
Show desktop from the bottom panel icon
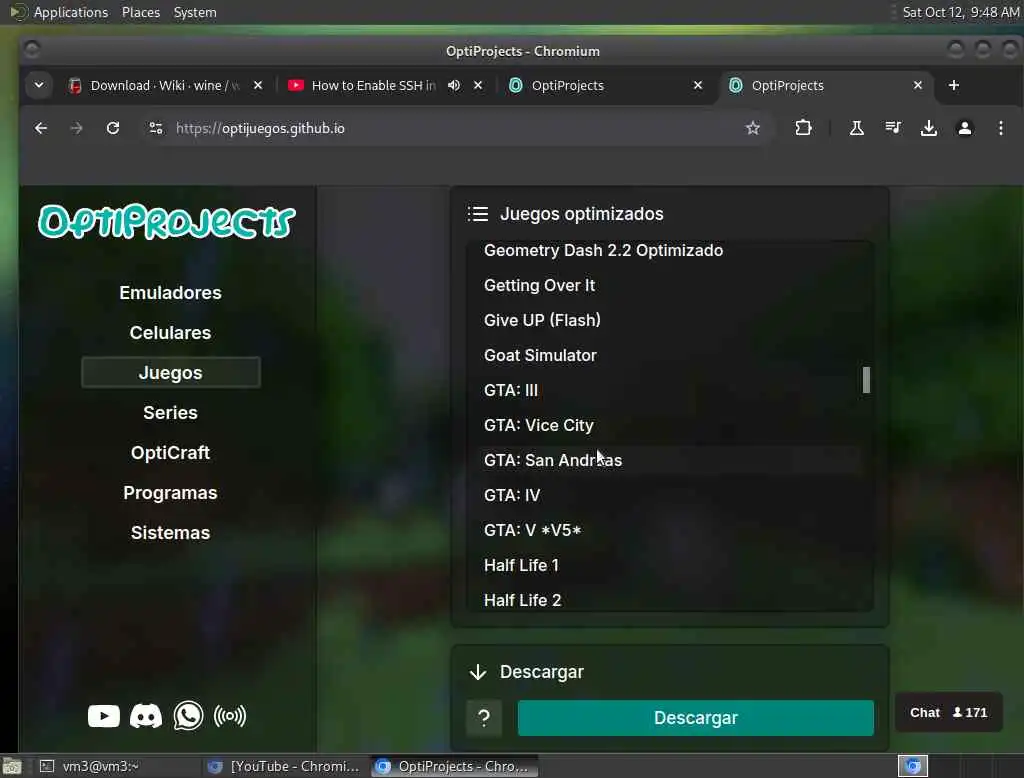[x=11, y=766]
